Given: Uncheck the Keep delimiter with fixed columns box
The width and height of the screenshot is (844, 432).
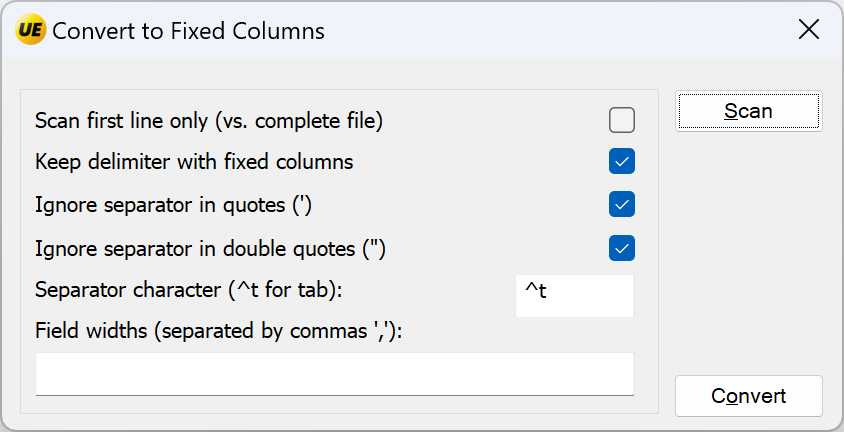Looking at the screenshot, I should [x=622, y=161].
